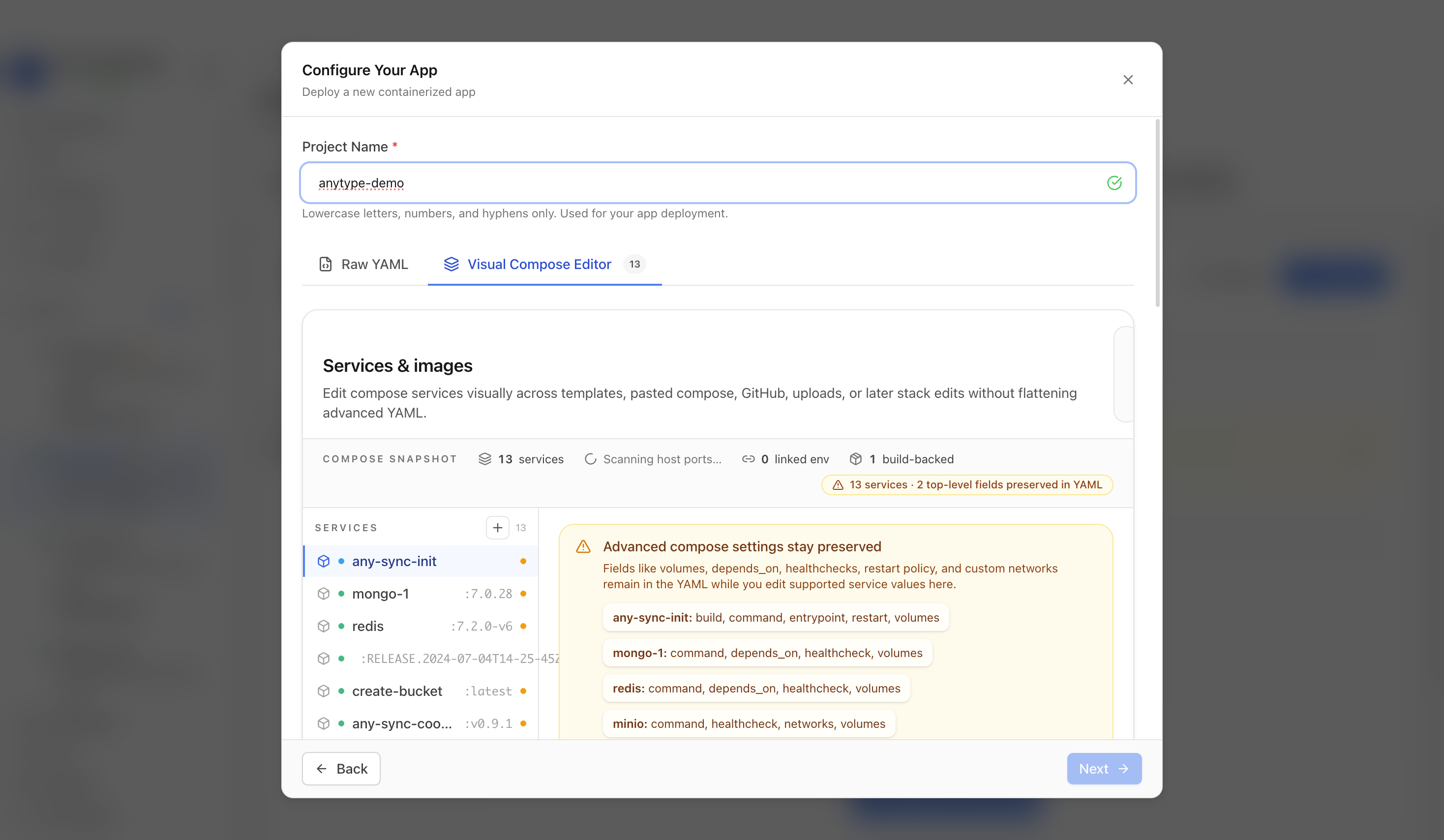Image resolution: width=1444 pixels, height=840 pixels.
Task: Close the Configure Your App dialog
Action: click(x=1128, y=80)
